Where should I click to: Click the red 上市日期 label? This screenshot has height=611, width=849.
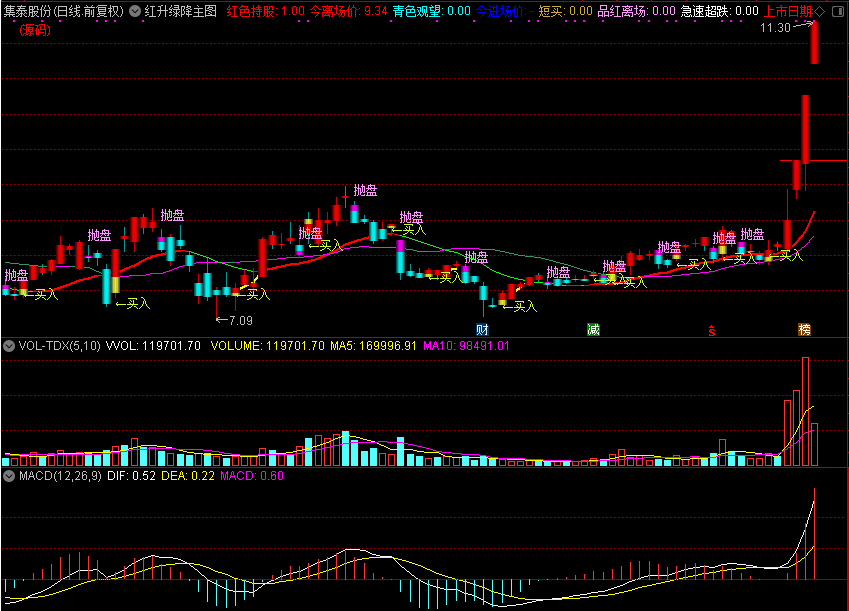(788, 11)
